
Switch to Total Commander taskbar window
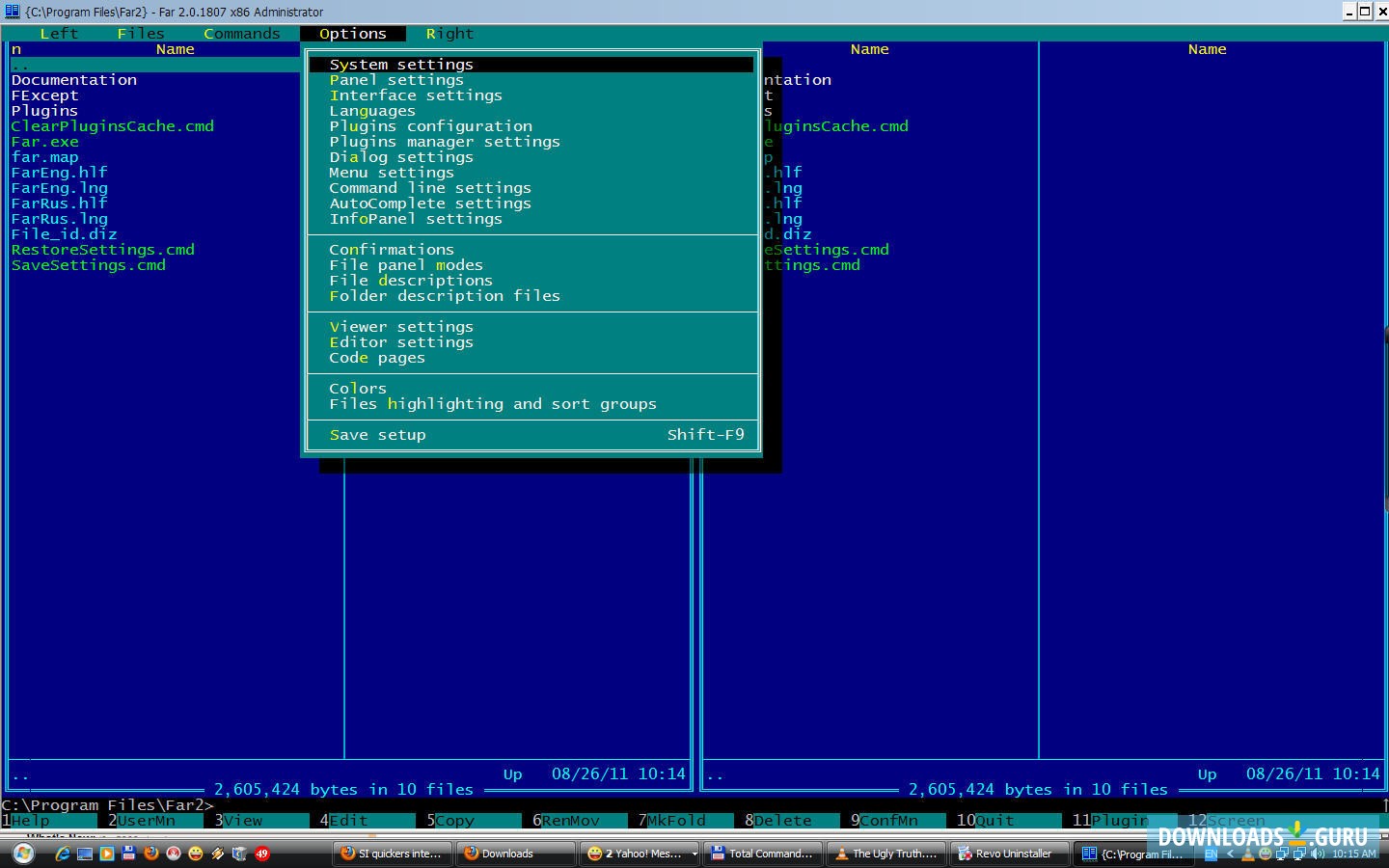(762, 854)
